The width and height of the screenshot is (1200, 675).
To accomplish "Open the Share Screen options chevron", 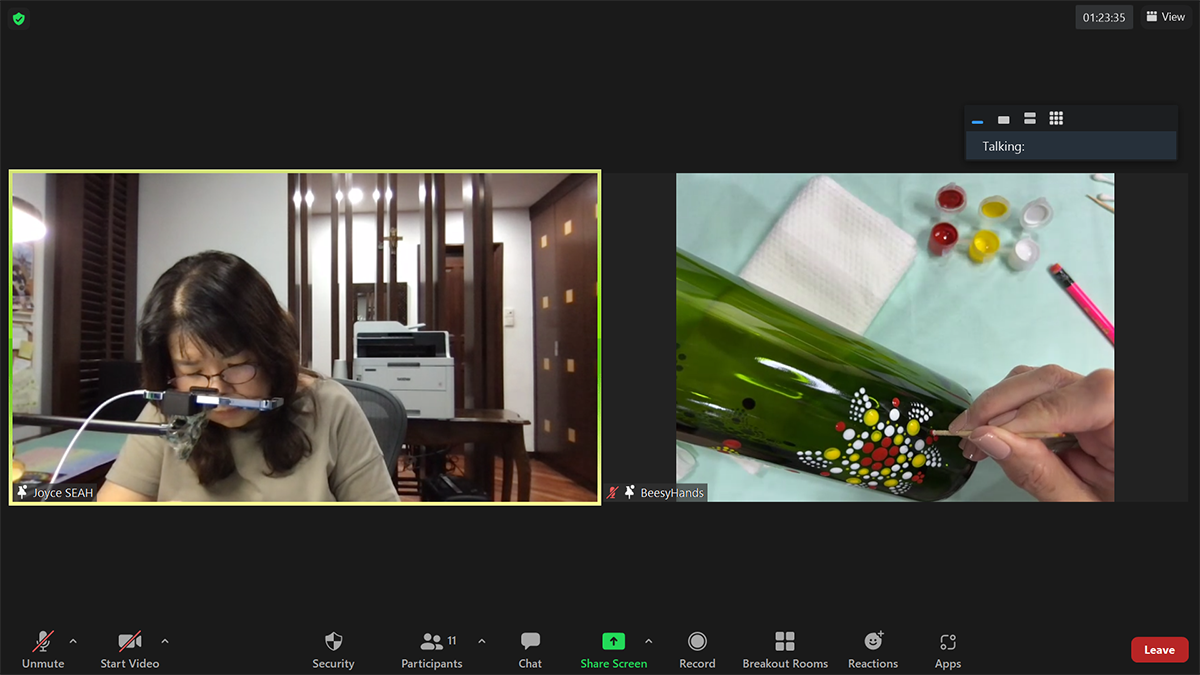I will (x=648, y=643).
